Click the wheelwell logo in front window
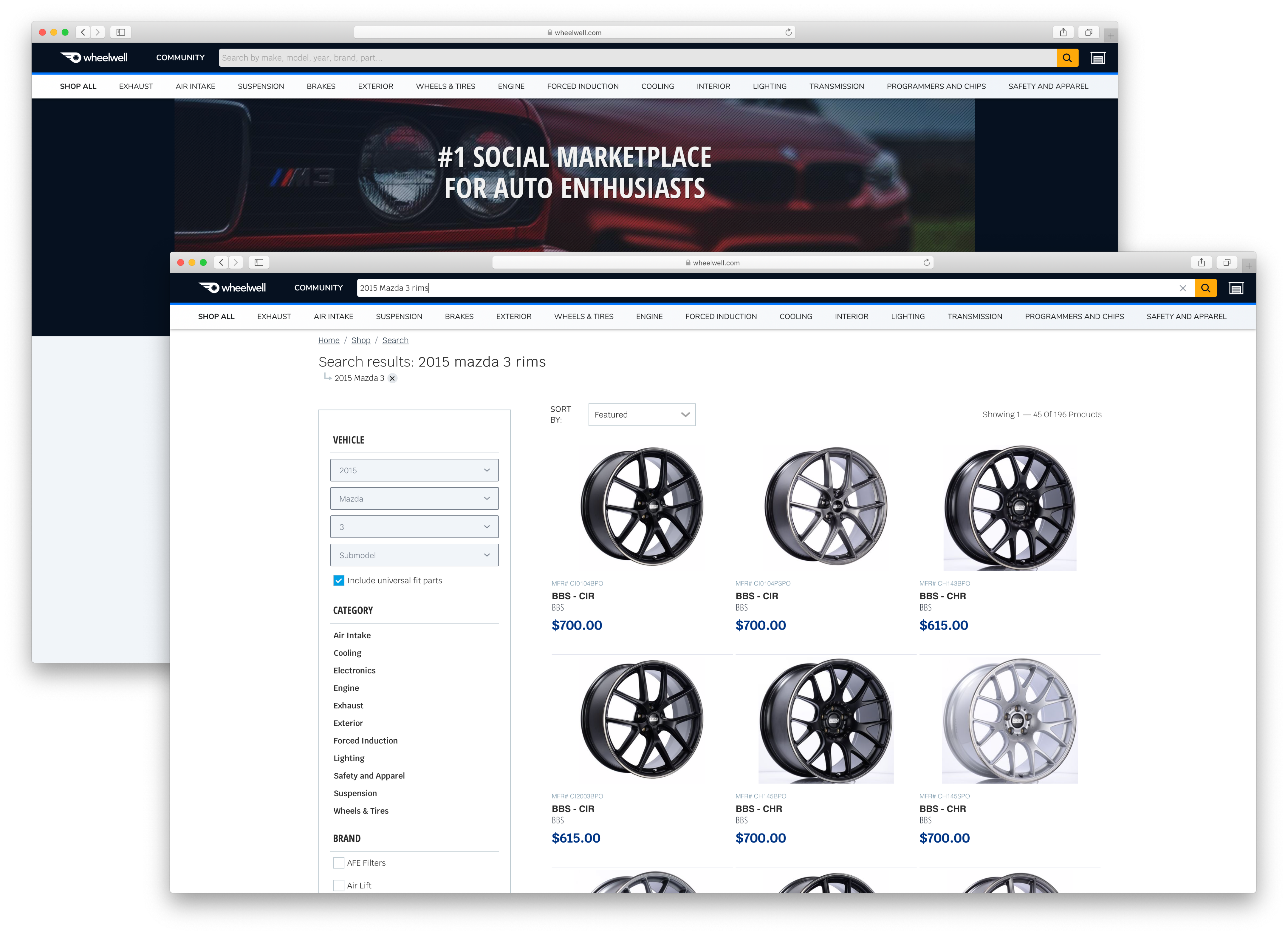This screenshot has width=1288, height=935. 232,288
